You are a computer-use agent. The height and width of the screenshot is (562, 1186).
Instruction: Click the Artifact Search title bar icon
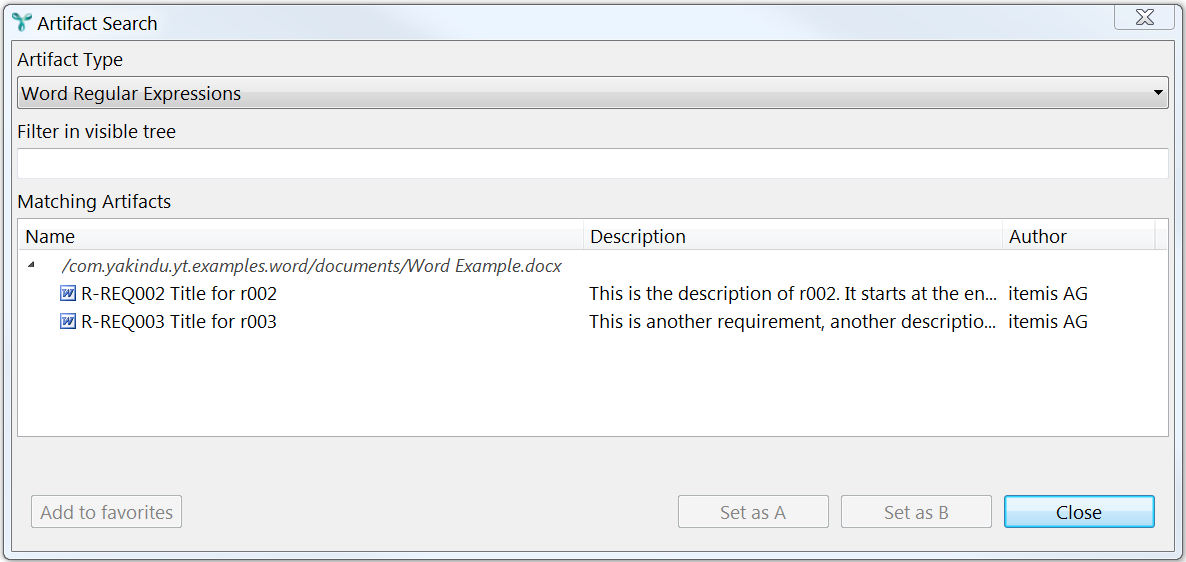coord(23,23)
